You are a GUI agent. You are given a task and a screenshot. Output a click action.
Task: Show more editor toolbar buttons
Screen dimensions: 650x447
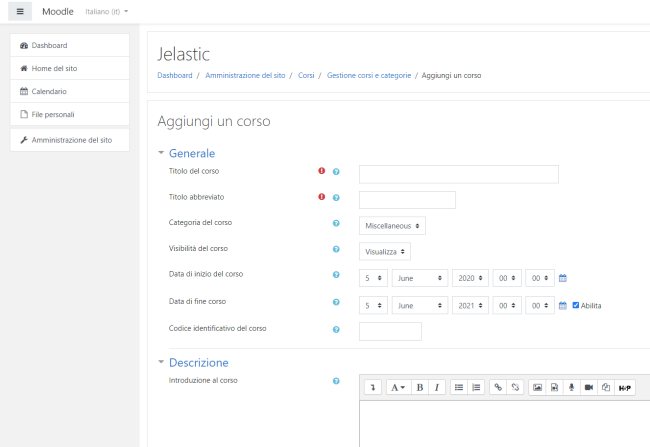click(373, 387)
